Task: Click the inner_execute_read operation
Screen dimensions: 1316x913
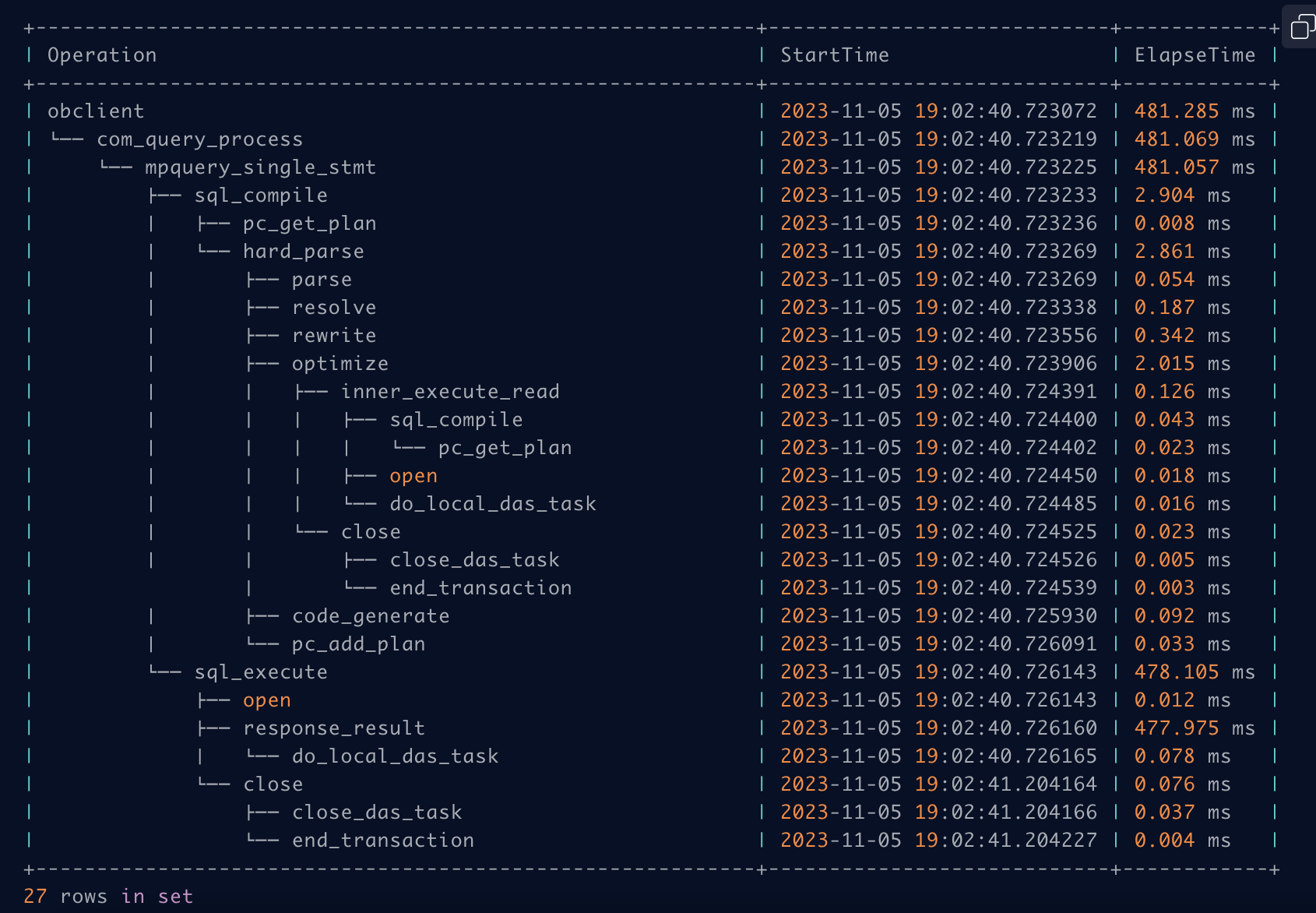Action: pyautogui.click(x=450, y=392)
